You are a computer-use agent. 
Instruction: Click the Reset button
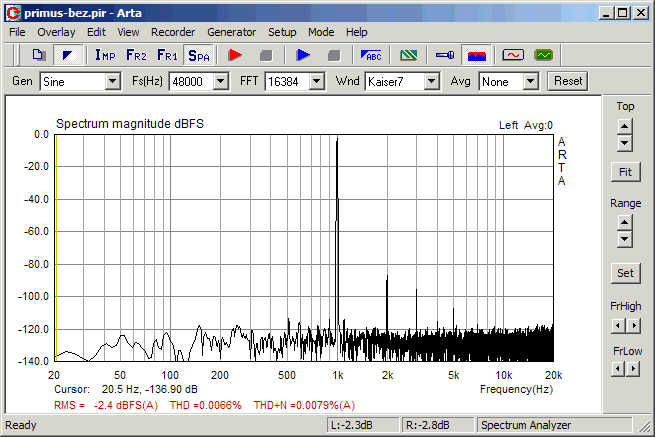(568, 81)
